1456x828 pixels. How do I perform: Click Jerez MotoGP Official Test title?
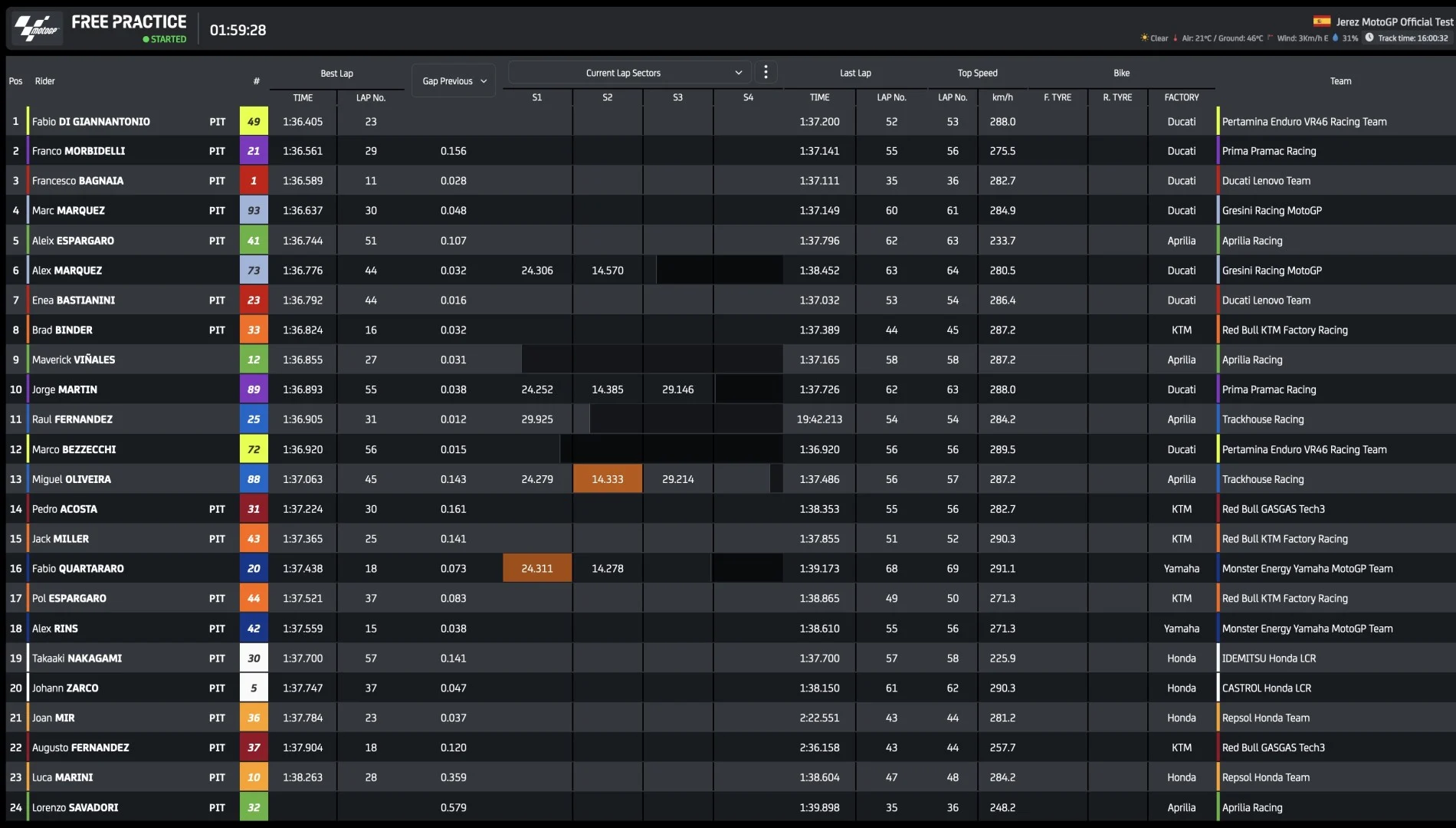click(x=1395, y=21)
